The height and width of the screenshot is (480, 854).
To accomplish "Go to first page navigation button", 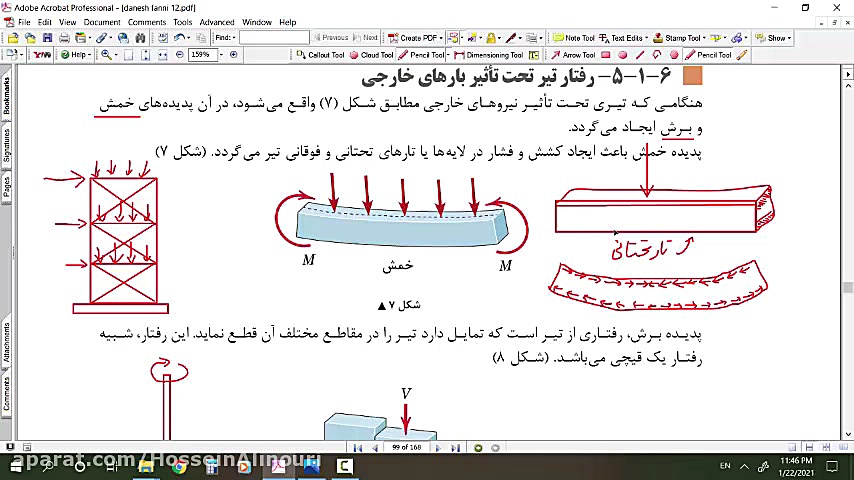I will 358,448.
